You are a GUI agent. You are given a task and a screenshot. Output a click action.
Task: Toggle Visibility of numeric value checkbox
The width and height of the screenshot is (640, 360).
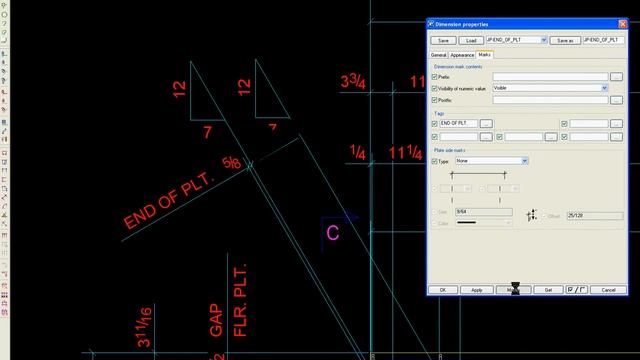pyautogui.click(x=434, y=88)
